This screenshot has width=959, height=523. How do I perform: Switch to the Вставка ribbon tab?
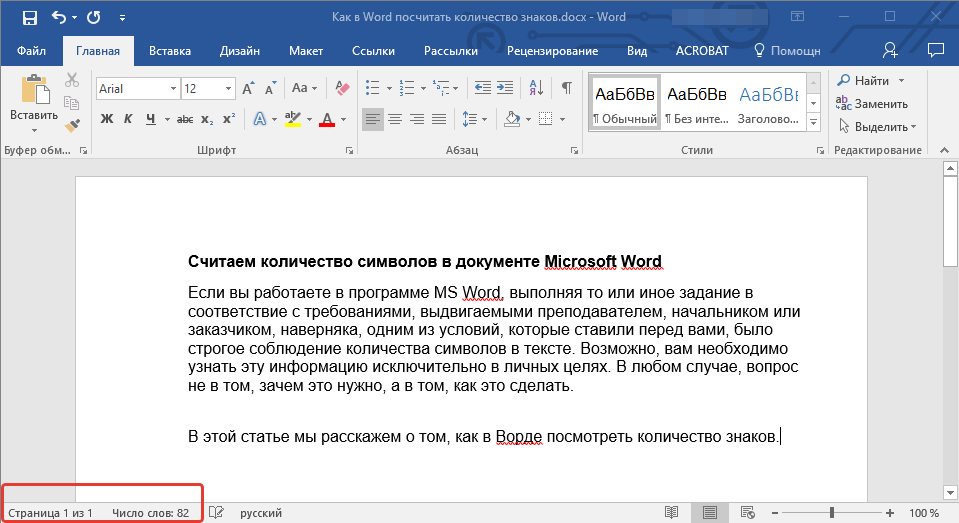[x=170, y=50]
